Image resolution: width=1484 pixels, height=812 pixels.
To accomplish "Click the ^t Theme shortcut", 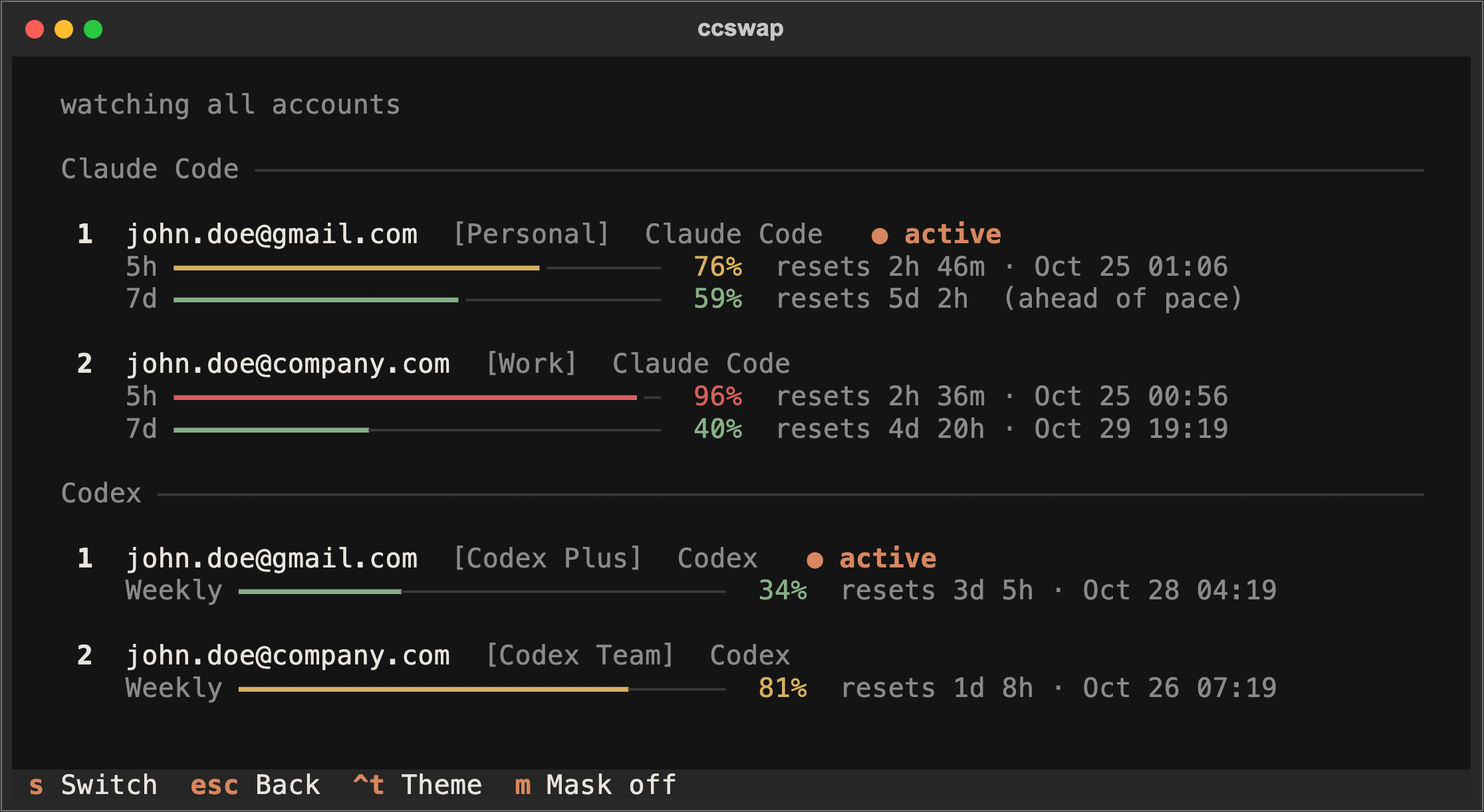I will click(418, 785).
